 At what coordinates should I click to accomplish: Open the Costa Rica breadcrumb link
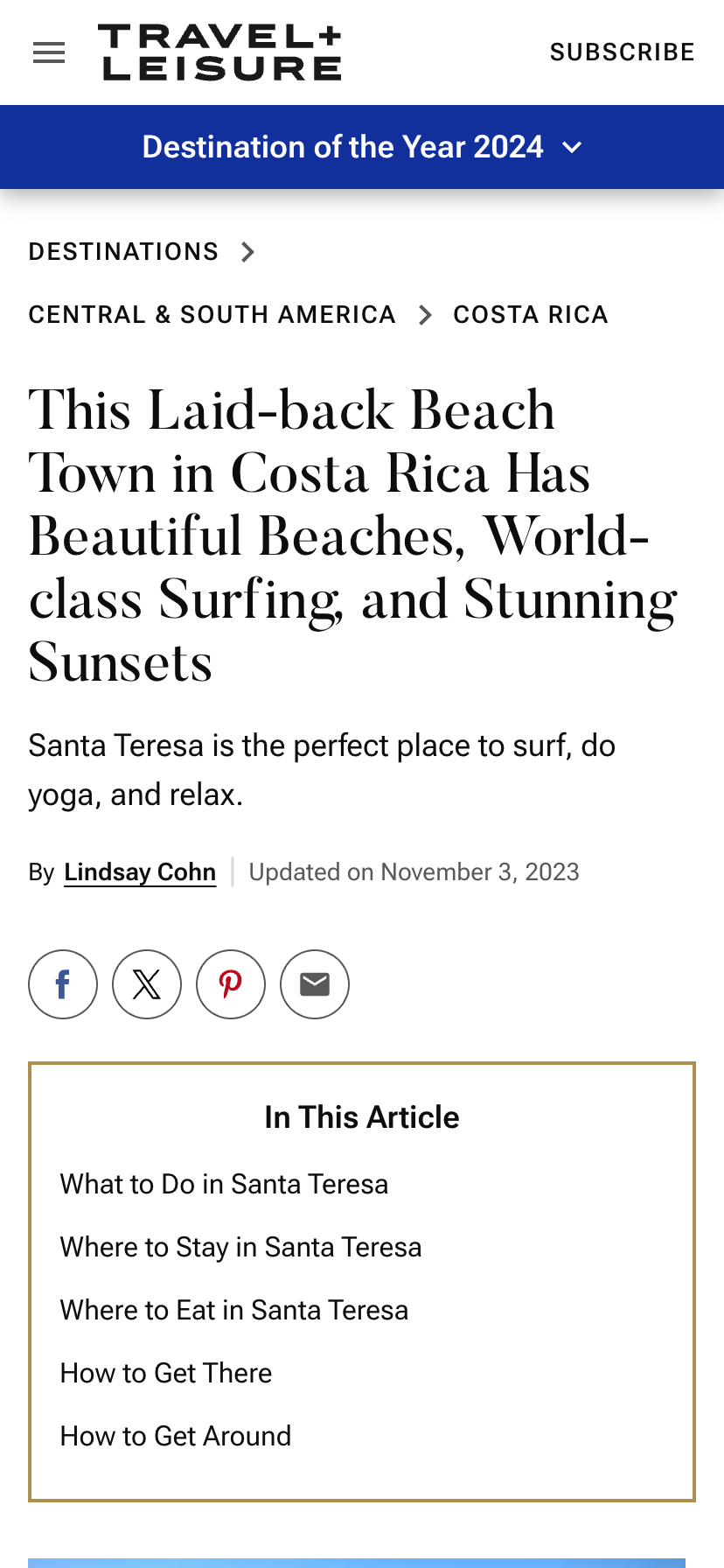coord(530,315)
